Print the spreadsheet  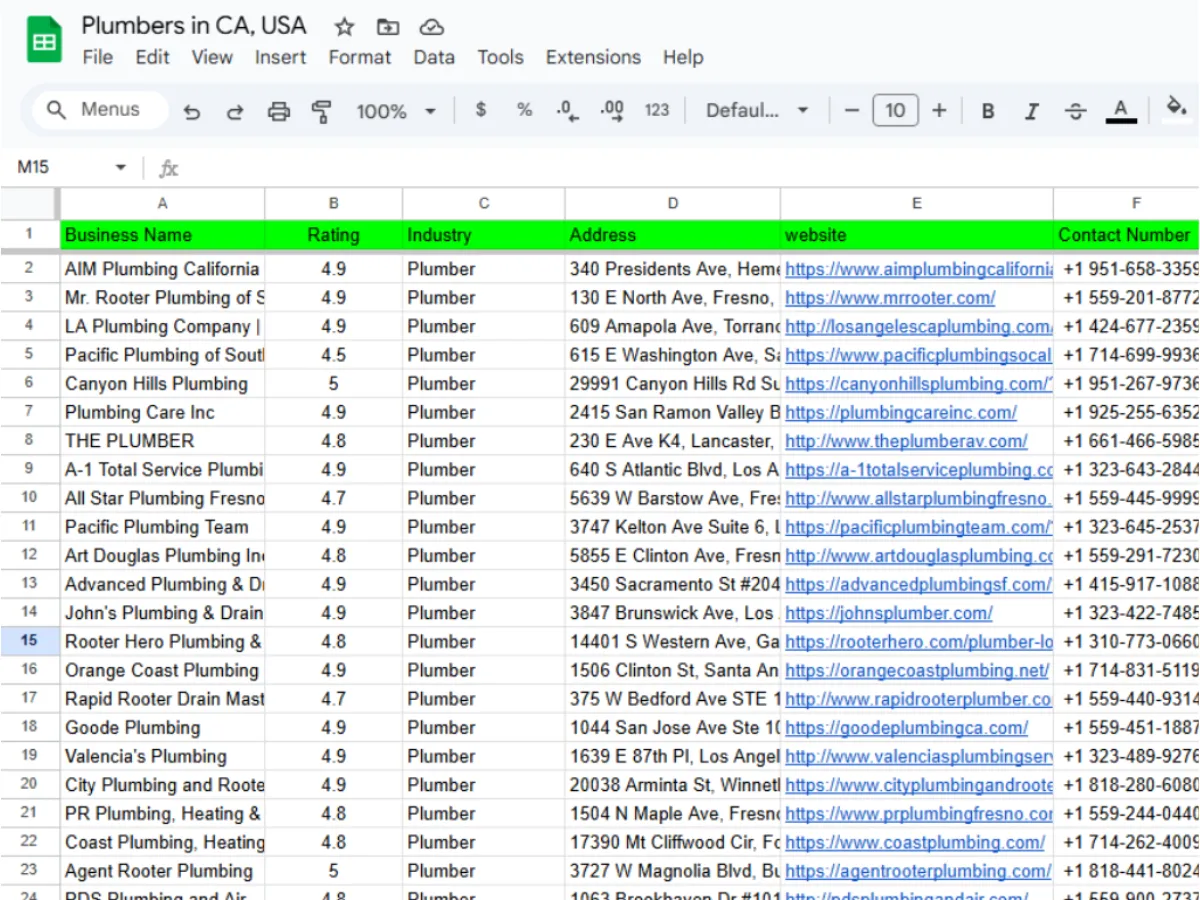279,111
